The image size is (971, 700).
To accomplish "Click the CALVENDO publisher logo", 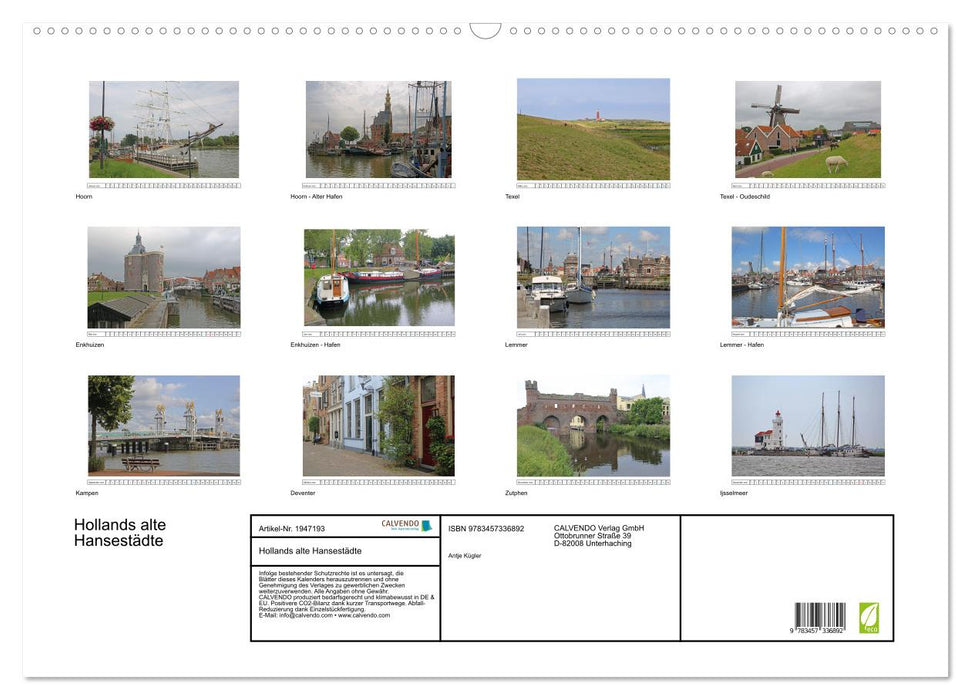I will tap(398, 525).
